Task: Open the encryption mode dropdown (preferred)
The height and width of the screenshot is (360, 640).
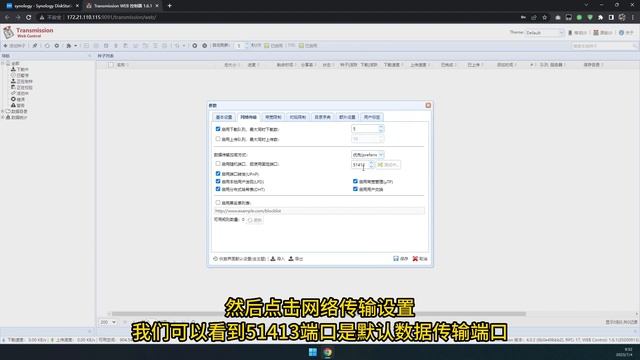Action: coord(368,155)
